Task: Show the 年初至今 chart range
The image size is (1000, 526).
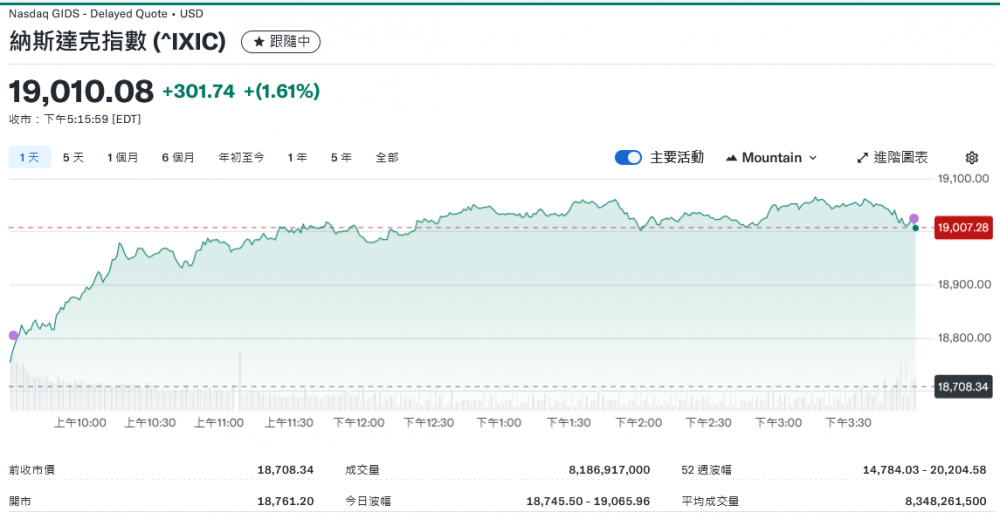Action: [241, 158]
